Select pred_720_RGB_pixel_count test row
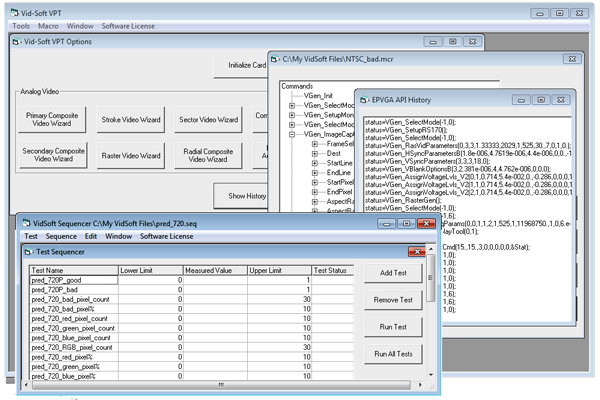Viewport: 600px width, 400px height. (x=191, y=348)
